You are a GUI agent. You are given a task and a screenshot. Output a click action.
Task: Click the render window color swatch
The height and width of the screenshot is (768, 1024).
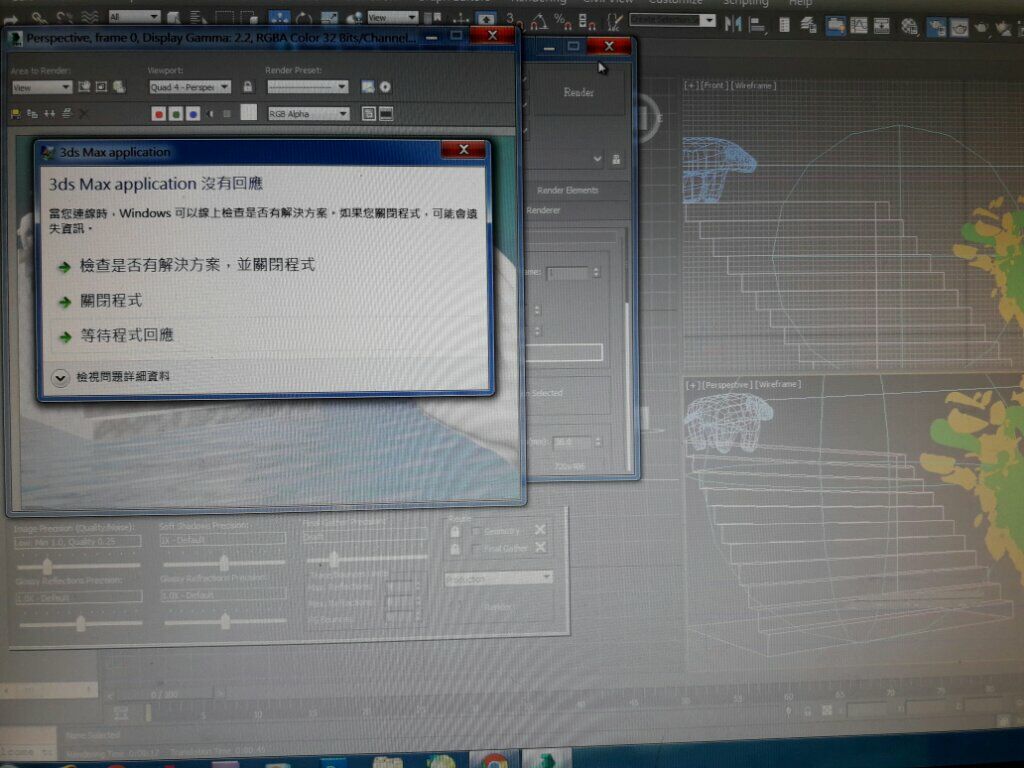click(249, 113)
